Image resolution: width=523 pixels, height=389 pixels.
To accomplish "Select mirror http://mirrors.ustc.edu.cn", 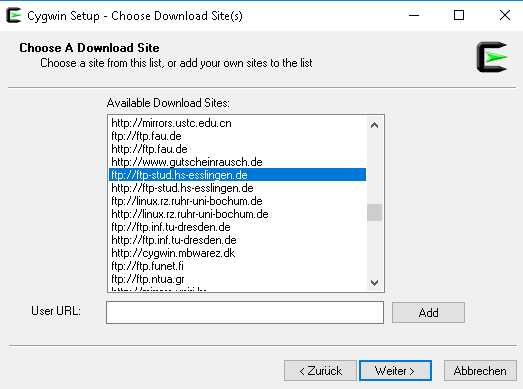I will (237, 123).
